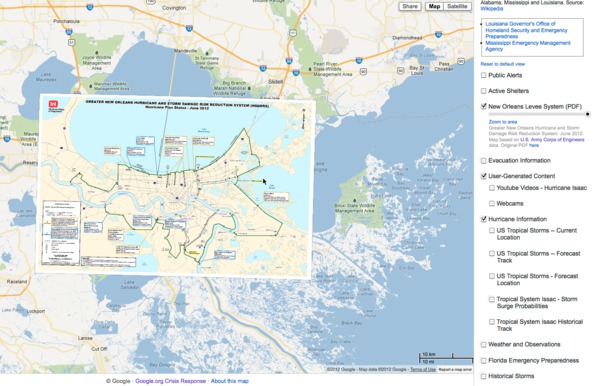Click the Zoom to area link
The height and width of the screenshot is (386, 600).
[x=503, y=122]
